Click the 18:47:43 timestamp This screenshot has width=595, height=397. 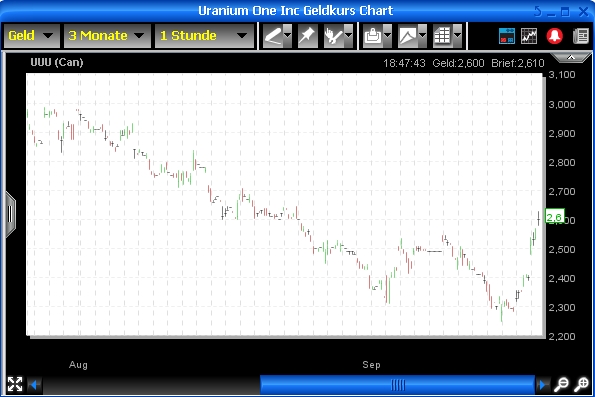(x=404, y=63)
